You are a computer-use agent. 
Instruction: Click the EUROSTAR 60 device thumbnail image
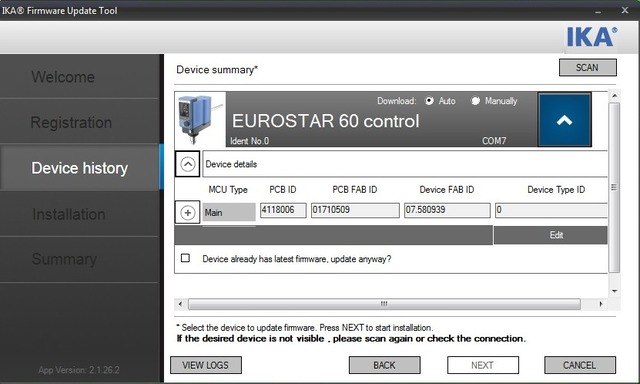pyautogui.click(x=200, y=119)
